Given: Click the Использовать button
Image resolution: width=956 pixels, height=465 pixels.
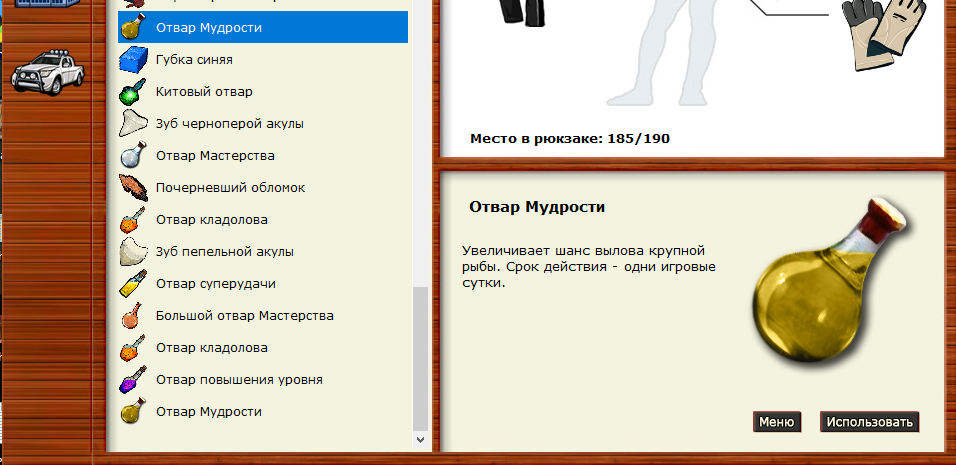Looking at the screenshot, I should pos(869,422).
